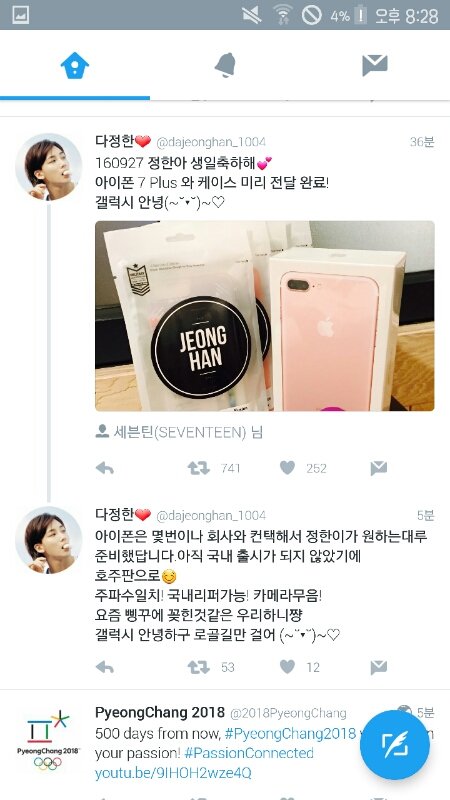Image resolution: width=450 pixels, height=800 pixels.
Task: Open the #PyeongChang2018 hashtag
Action: 290,734
